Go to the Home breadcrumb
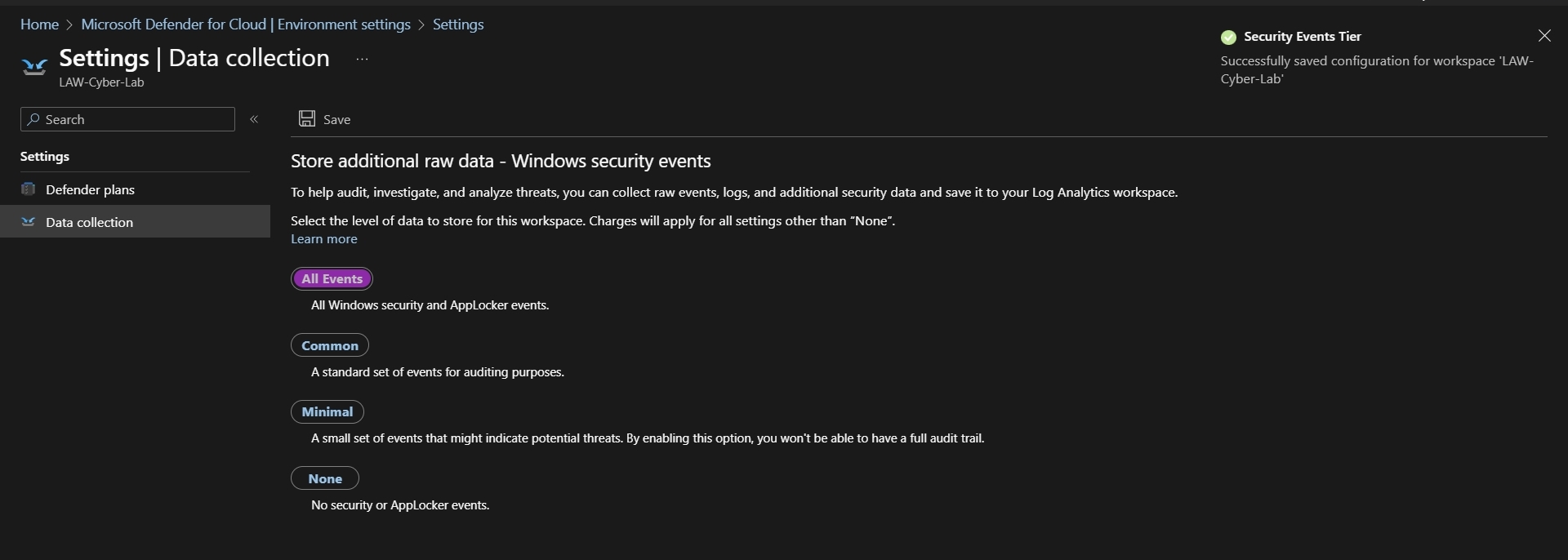This screenshot has height=560, width=1568. point(39,24)
